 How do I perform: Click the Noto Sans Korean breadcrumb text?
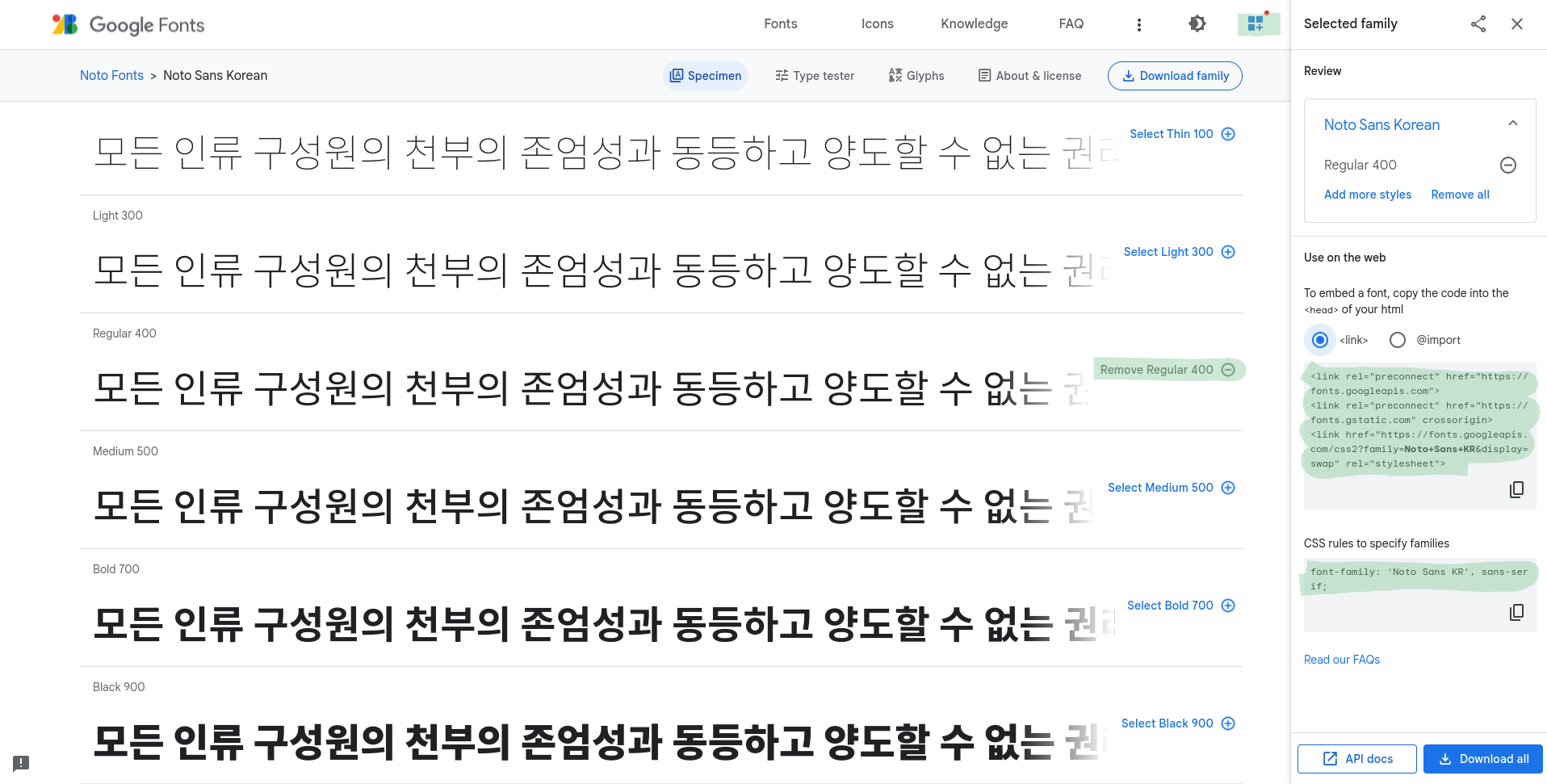(x=215, y=75)
